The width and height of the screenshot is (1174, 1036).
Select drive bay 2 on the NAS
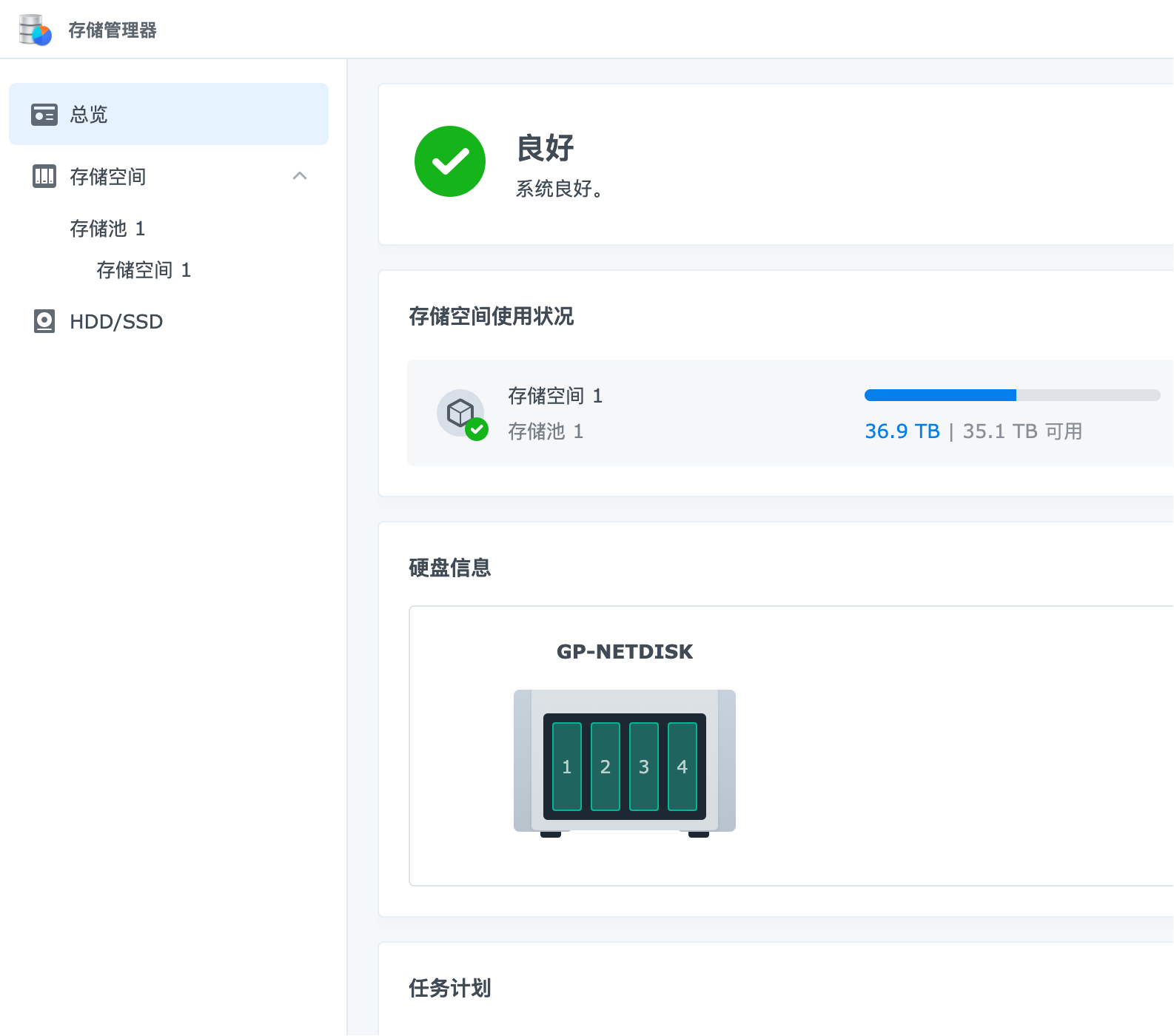(606, 767)
